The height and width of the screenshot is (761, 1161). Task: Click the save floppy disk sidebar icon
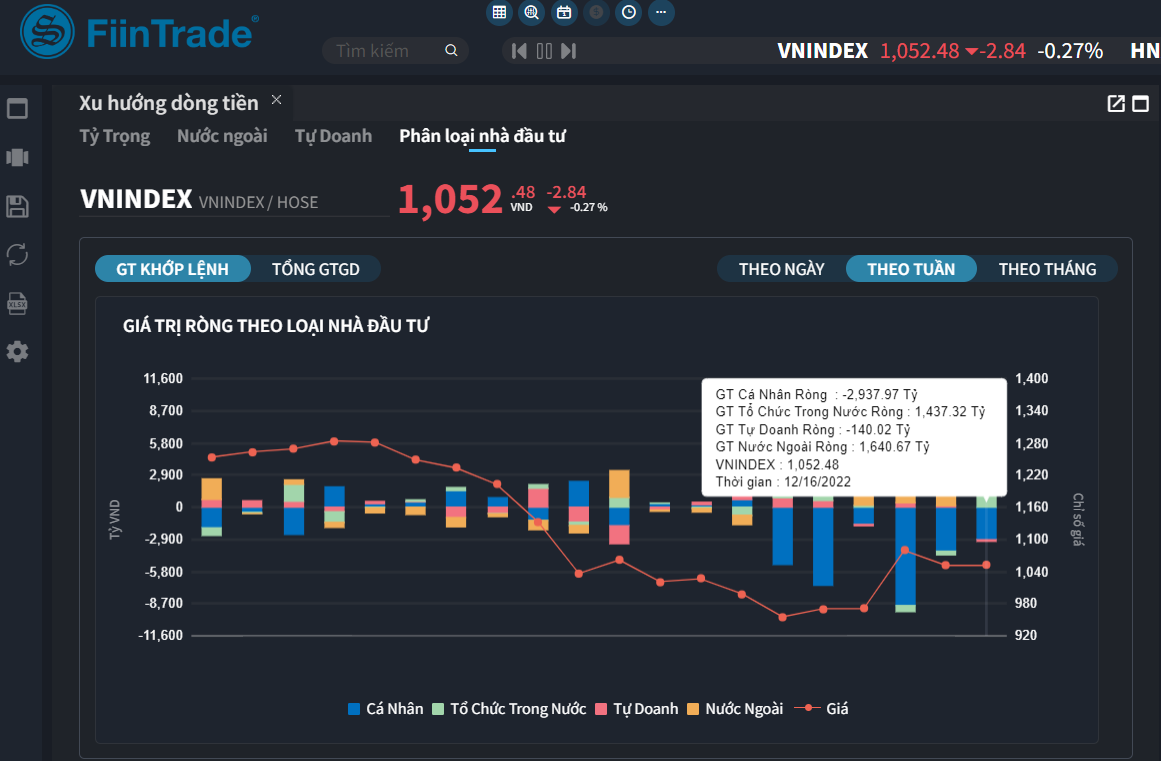[17, 207]
